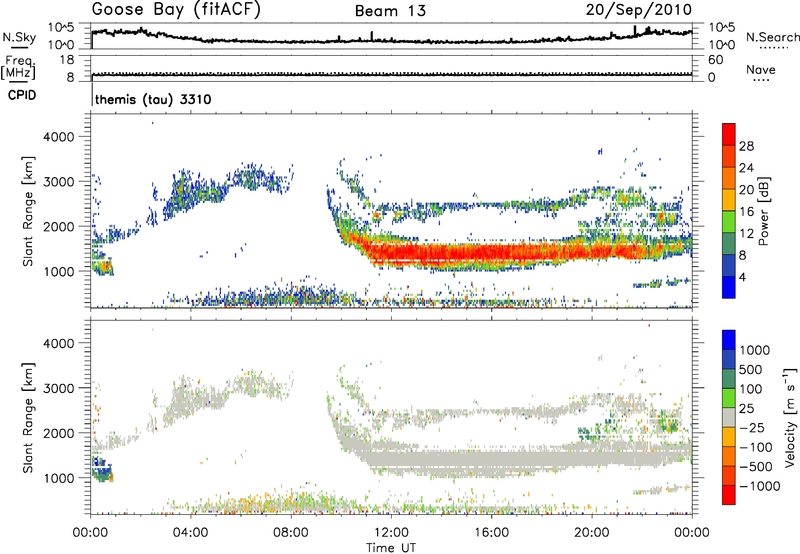Viewport: 800px width, 554px height.
Task: Click the 'Power [dB]' colorbar label
Action: tap(763, 211)
